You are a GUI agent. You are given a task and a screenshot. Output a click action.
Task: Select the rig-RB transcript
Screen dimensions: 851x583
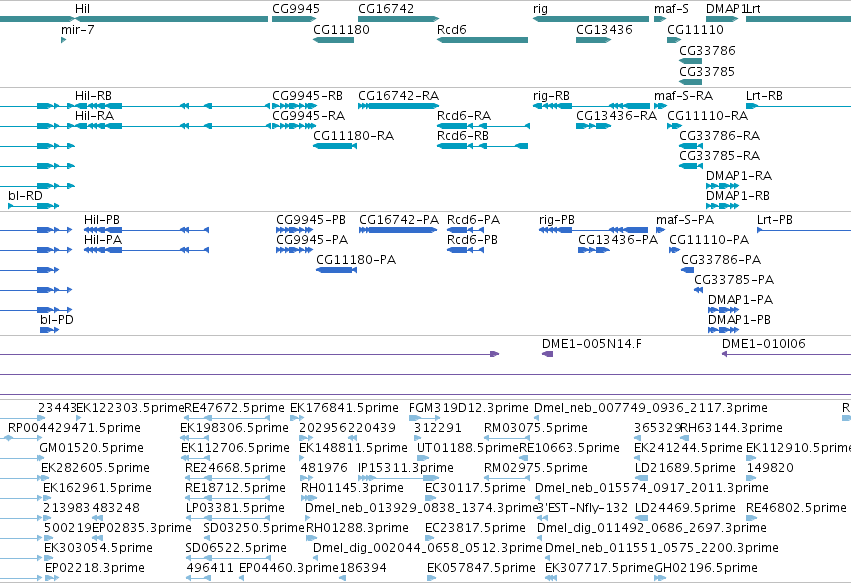[x=591, y=106]
